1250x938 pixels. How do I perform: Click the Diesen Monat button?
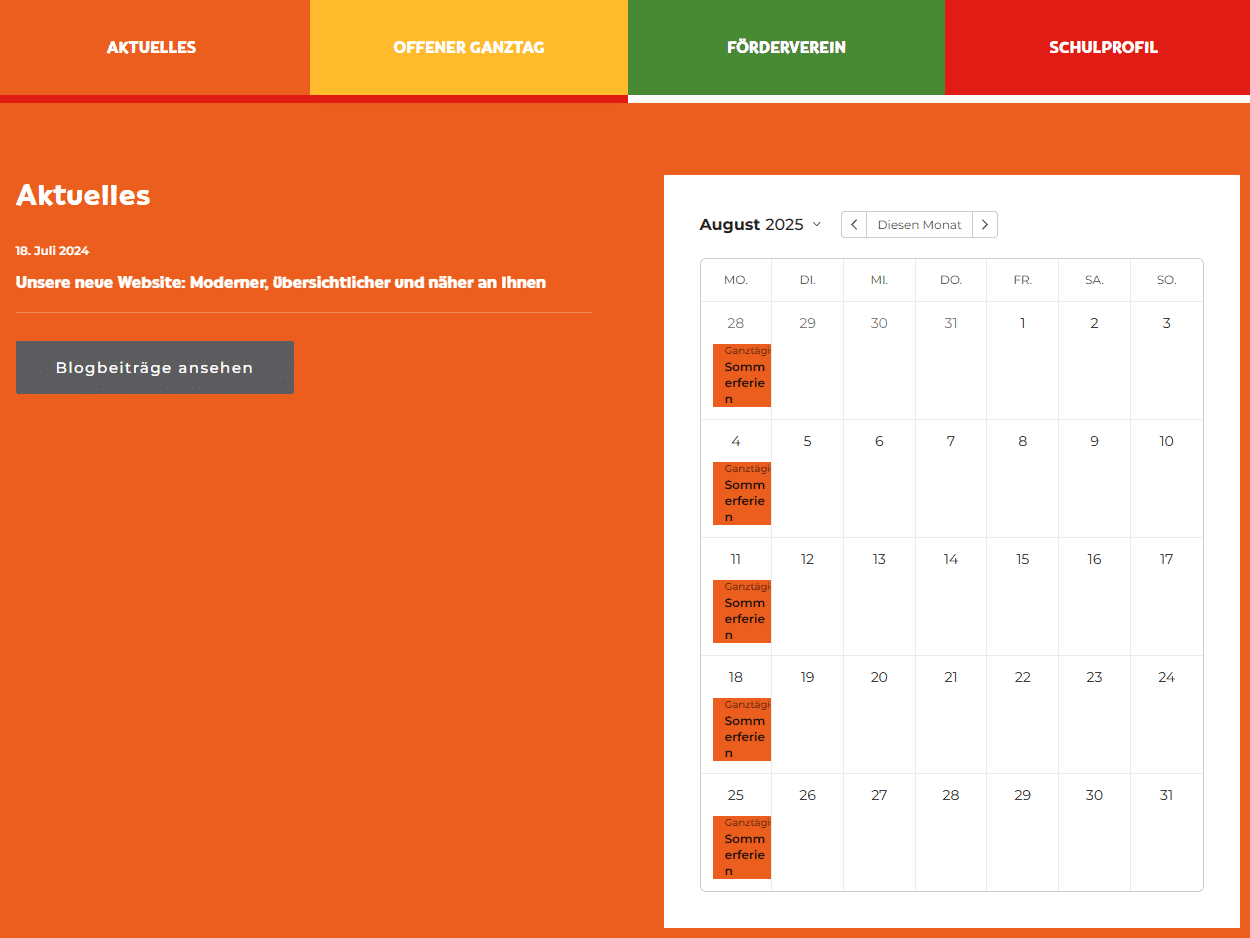tap(919, 225)
